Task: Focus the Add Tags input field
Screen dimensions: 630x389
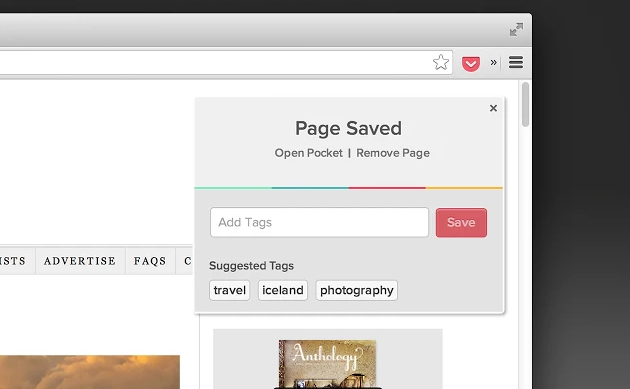Action: coord(319,222)
